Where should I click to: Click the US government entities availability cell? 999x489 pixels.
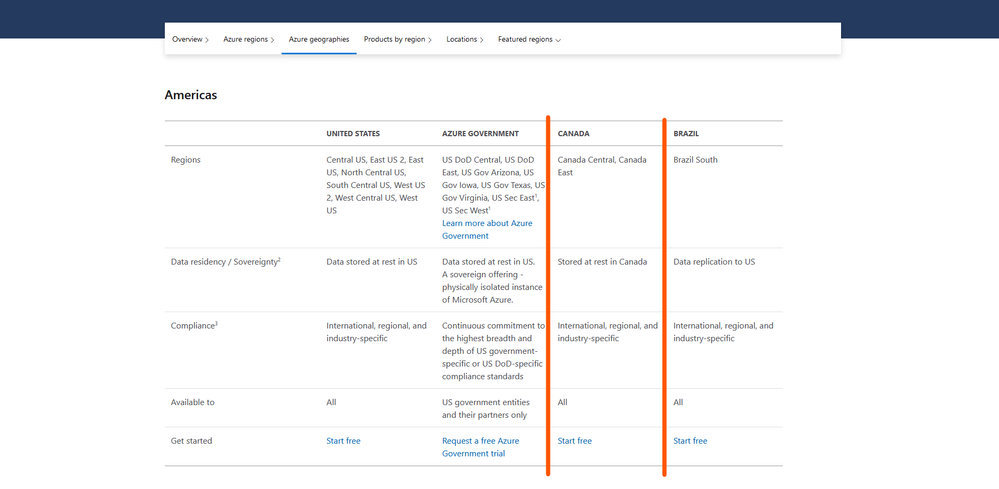(x=485, y=409)
